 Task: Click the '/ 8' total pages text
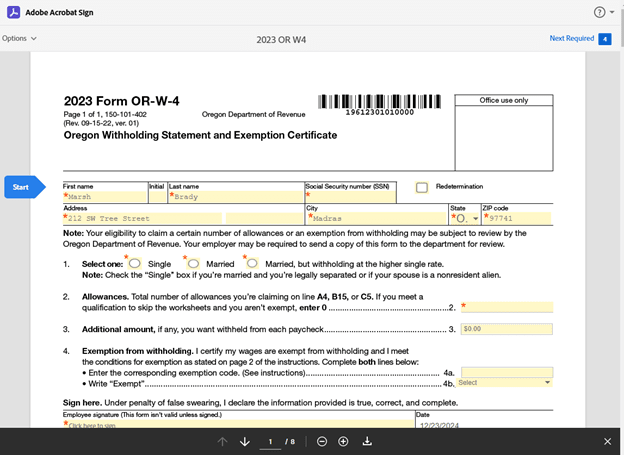coord(290,442)
